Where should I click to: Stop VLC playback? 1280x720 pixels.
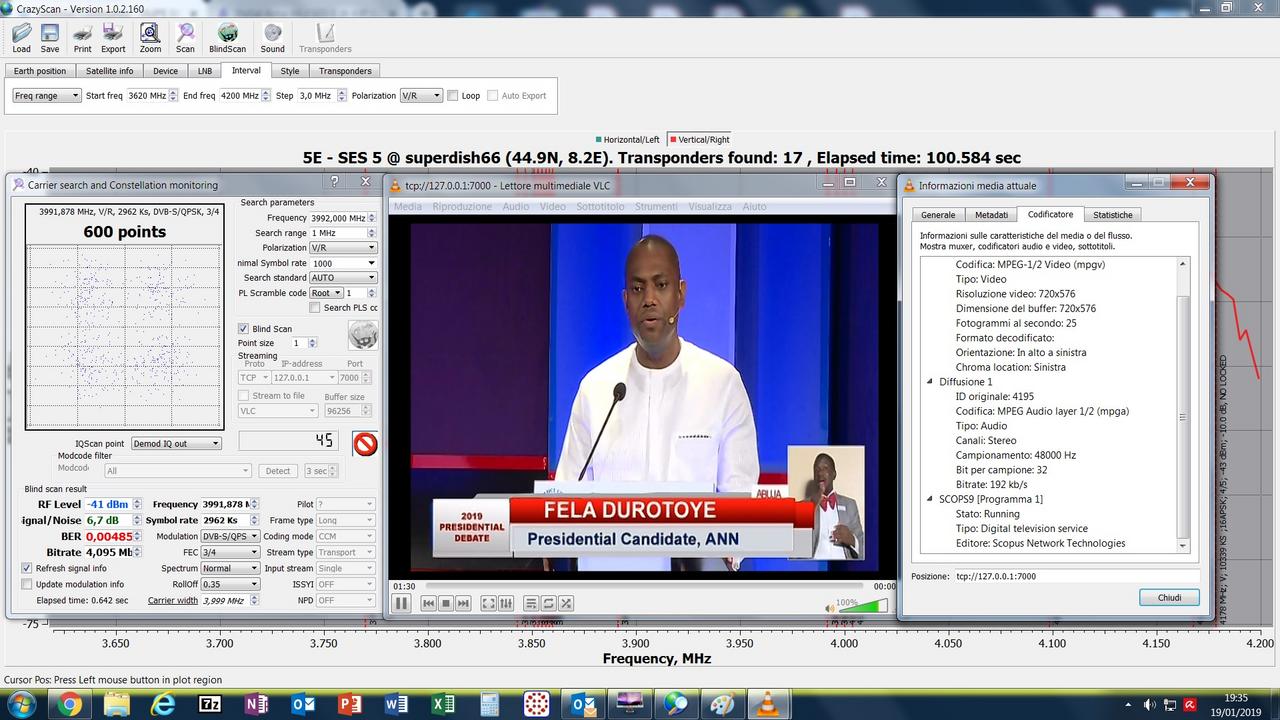(x=446, y=603)
